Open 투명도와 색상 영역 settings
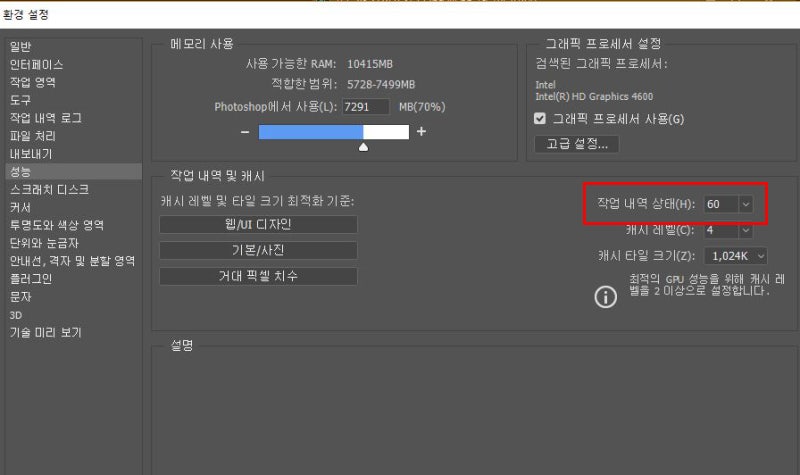This screenshot has height=475, width=800. pyautogui.click(x=57, y=225)
